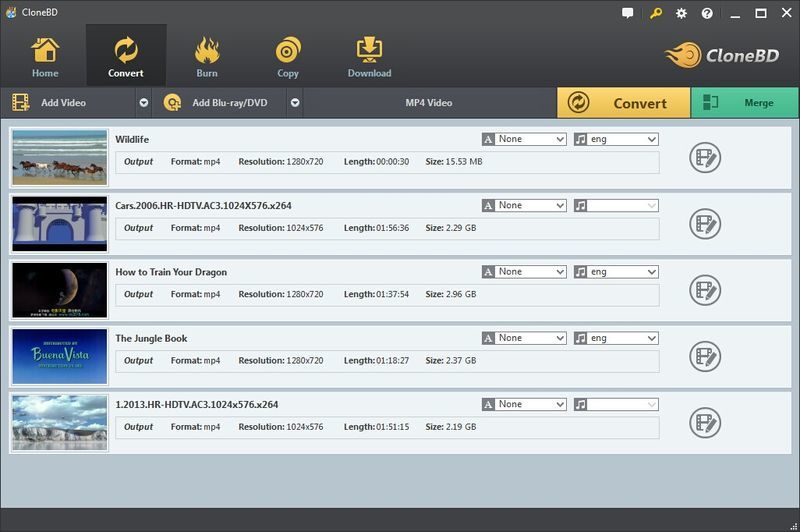Click the Wildlife subtitle A icon
The height and width of the screenshot is (532, 800).
pyautogui.click(x=488, y=139)
